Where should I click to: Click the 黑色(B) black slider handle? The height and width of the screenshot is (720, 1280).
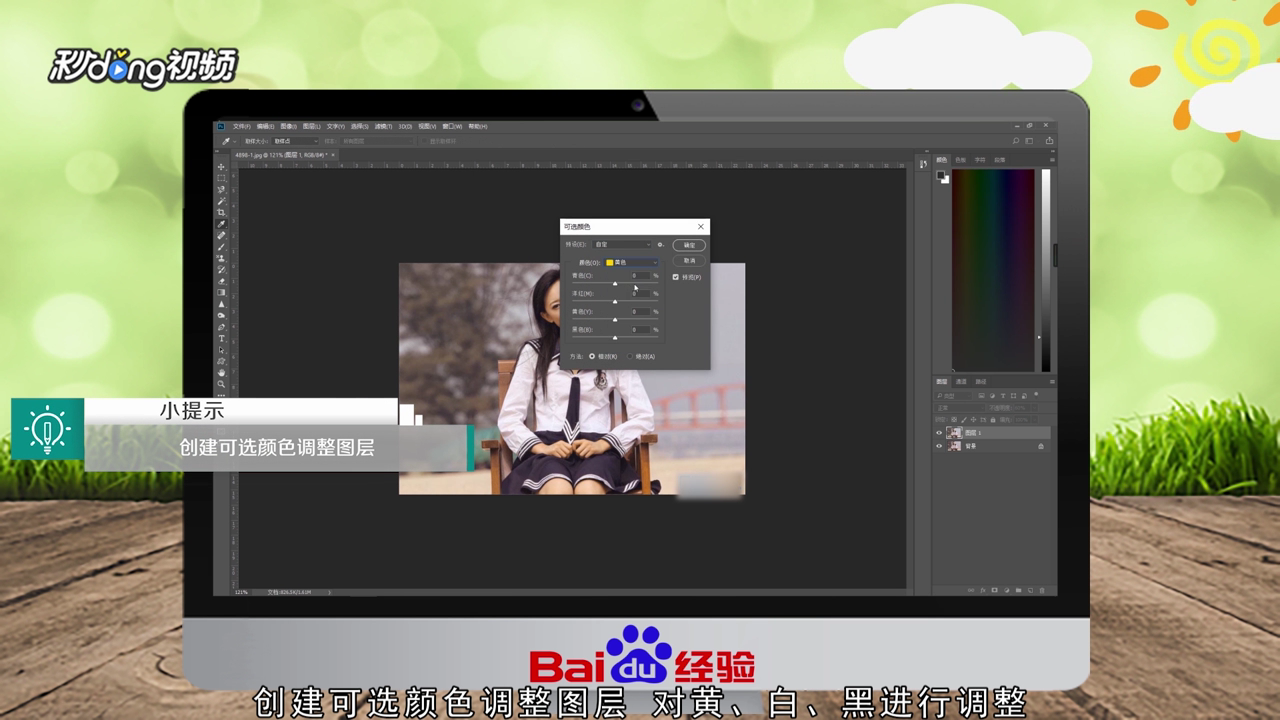[x=615, y=338]
